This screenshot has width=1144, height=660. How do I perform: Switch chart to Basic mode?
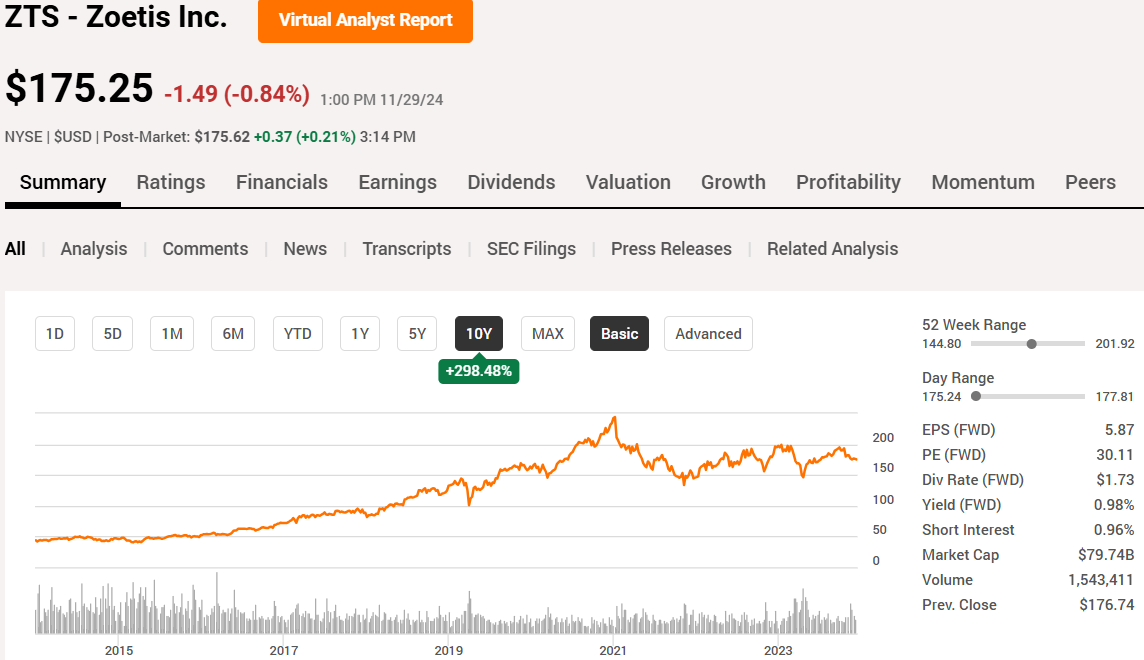point(619,334)
